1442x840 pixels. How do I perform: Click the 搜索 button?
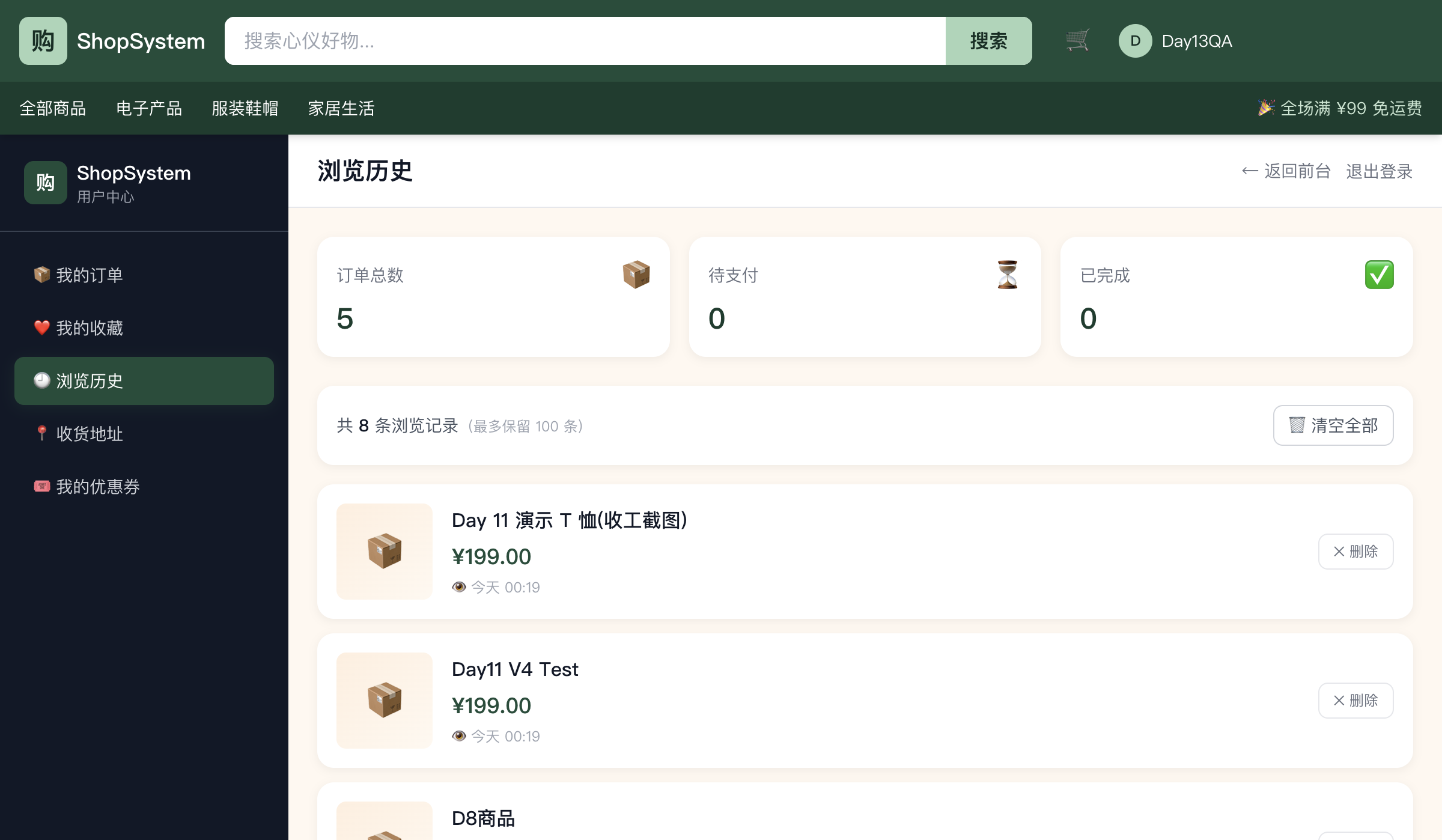[989, 41]
